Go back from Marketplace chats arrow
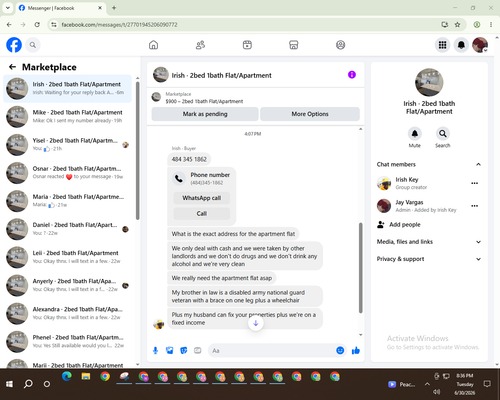This screenshot has height=400, width=500. click(x=12, y=67)
